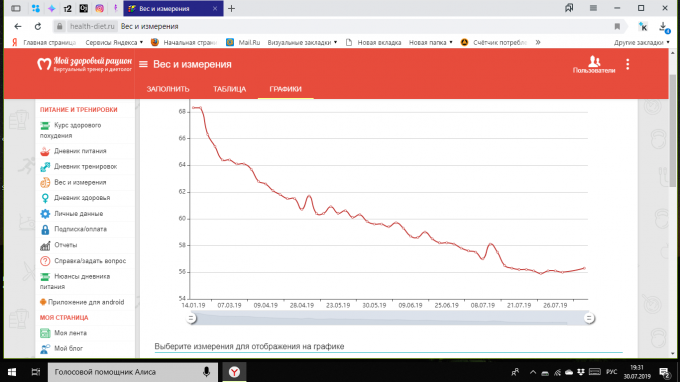Click the bookmark icon in address bar
680x382 pixels.
click(x=617, y=26)
